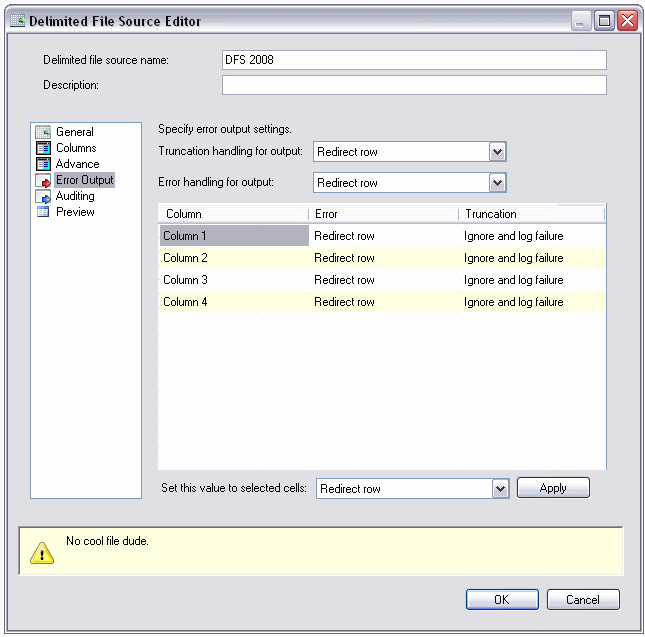Click the 'No cool file dude.' warning message
This screenshot has width=645, height=637.
pyautogui.click(x=107, y=541)
